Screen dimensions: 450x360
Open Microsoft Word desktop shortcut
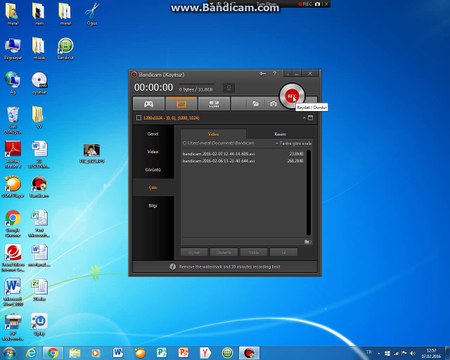click(x=13, y=292)
